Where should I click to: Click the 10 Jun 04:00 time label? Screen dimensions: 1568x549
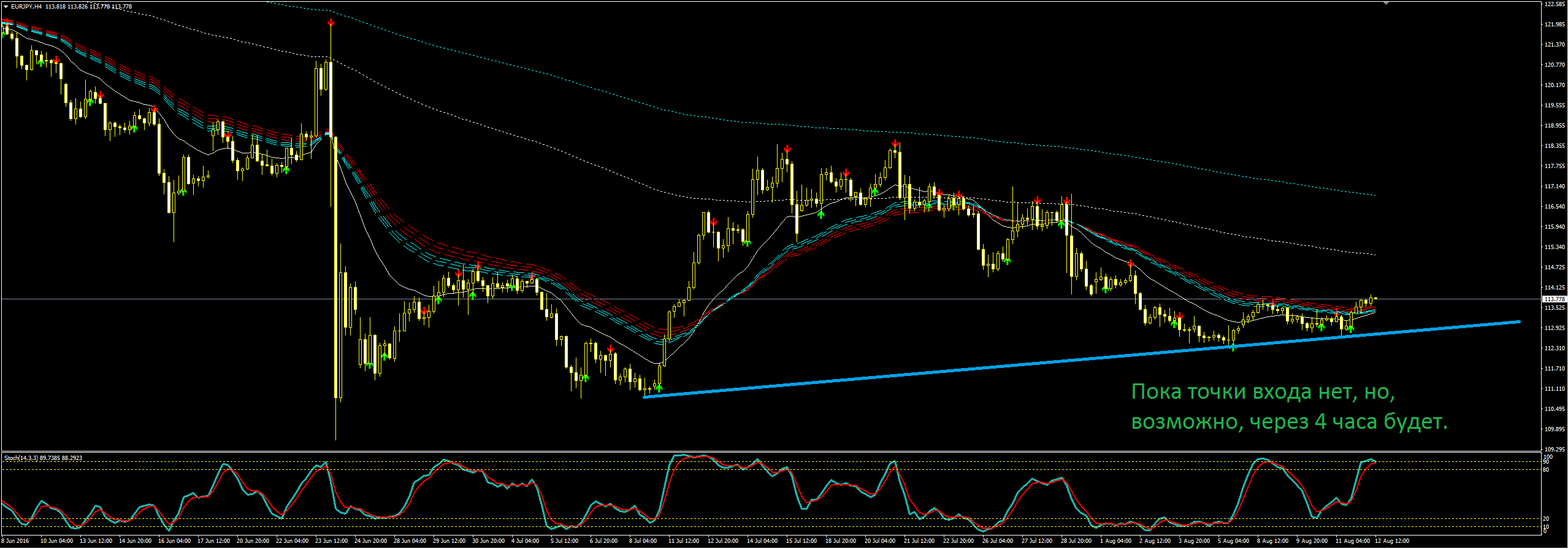point(56,541)
